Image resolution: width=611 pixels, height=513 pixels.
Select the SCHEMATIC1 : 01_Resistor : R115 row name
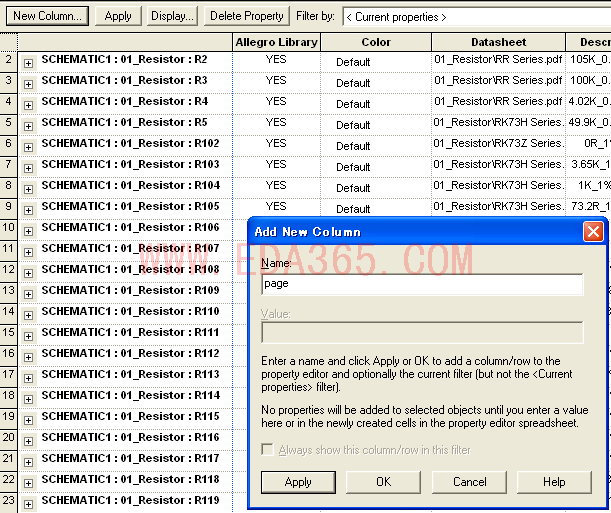click(x=130, y=416)
